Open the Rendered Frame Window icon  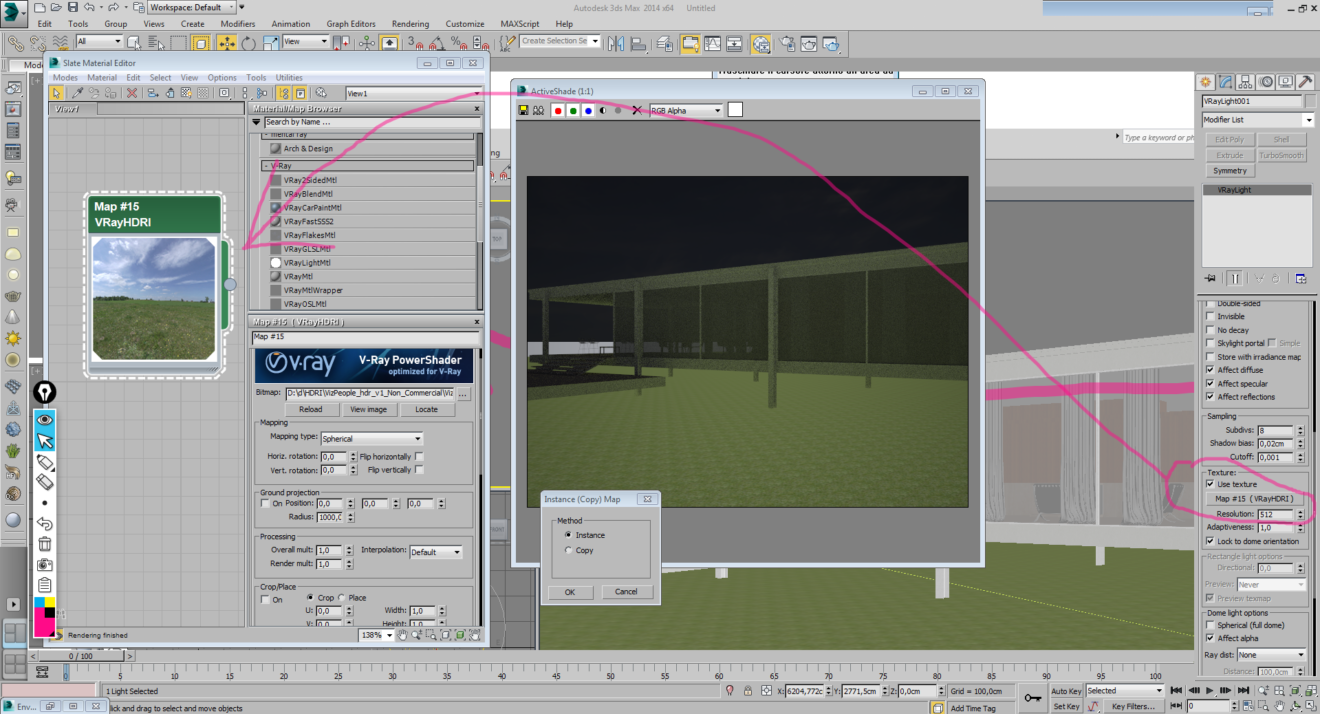pos(808,43)
